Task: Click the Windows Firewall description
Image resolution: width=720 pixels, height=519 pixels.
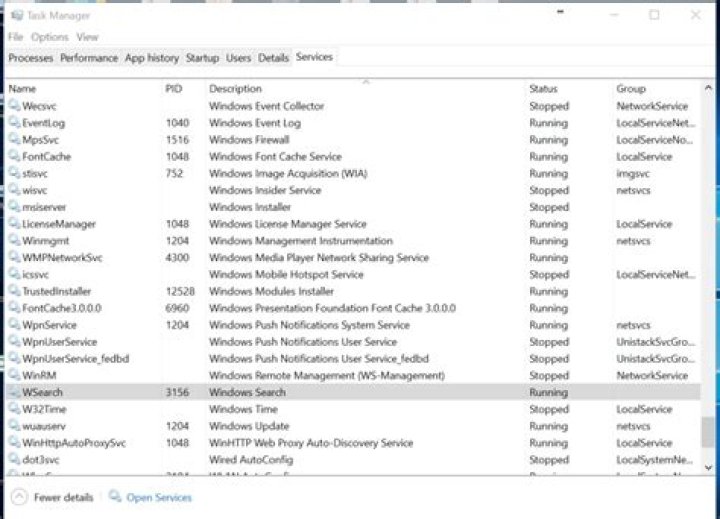Action: click(249, 140)
